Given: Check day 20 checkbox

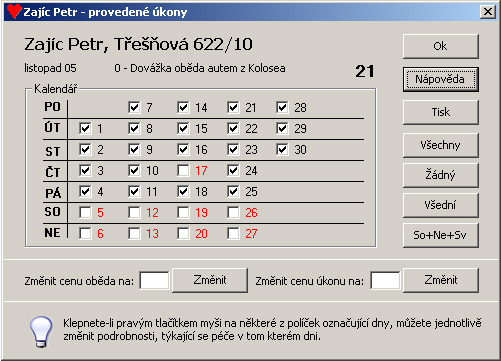Looking at the screenshot, I should [183, 233].
